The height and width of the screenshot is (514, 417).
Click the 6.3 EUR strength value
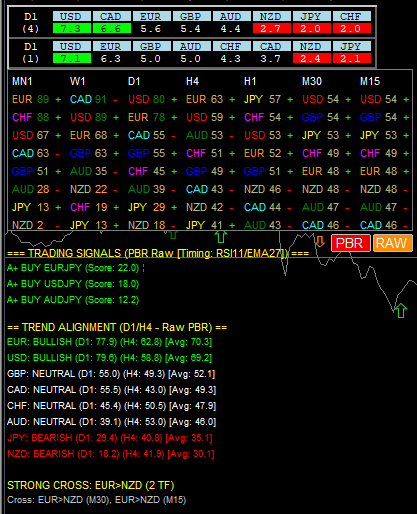point(110,59)
